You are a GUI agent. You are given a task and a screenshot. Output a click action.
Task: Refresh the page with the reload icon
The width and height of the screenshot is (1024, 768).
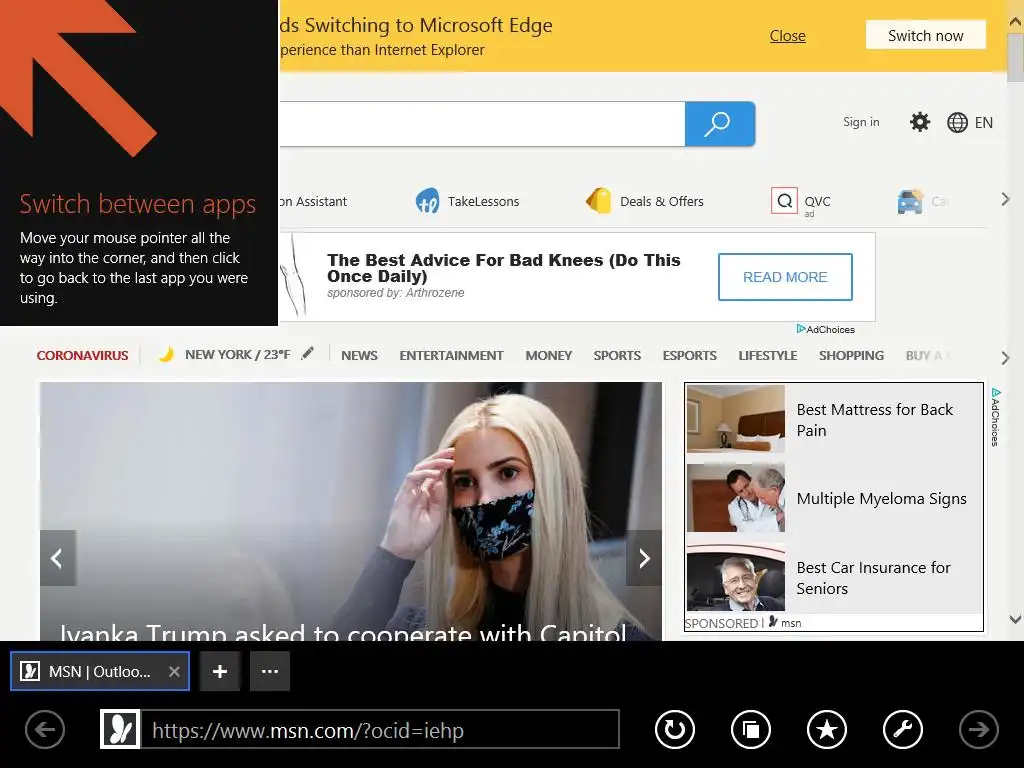pyautogui.click(x=675, y=729)
